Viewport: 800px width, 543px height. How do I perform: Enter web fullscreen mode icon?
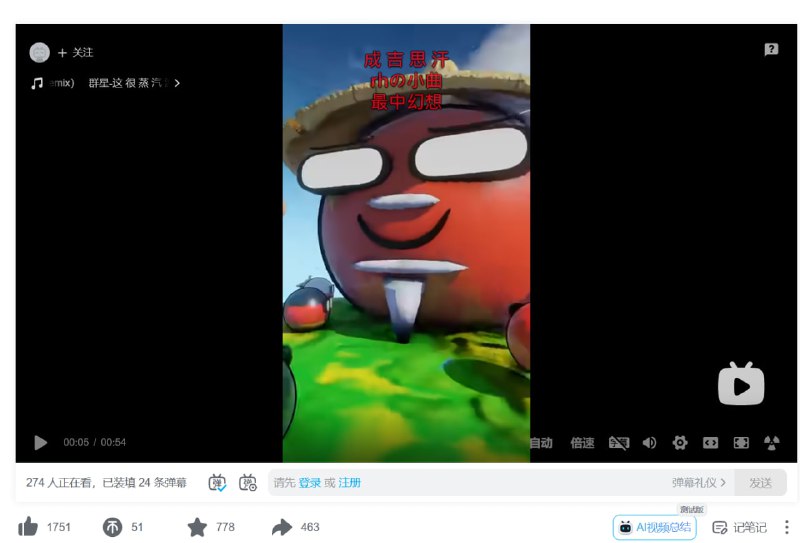[x=741, y=442]
